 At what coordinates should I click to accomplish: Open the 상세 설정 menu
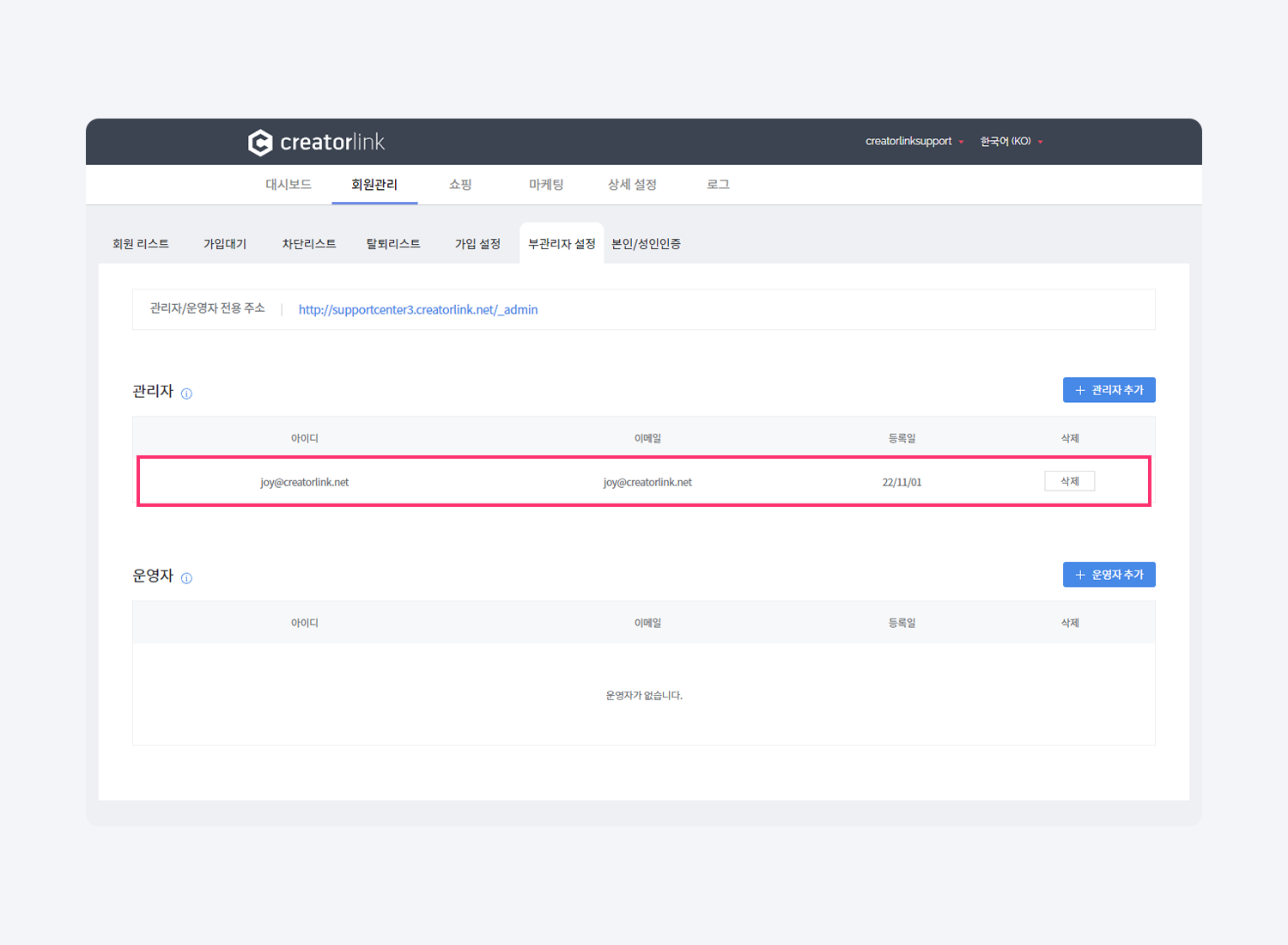point(632,185)
